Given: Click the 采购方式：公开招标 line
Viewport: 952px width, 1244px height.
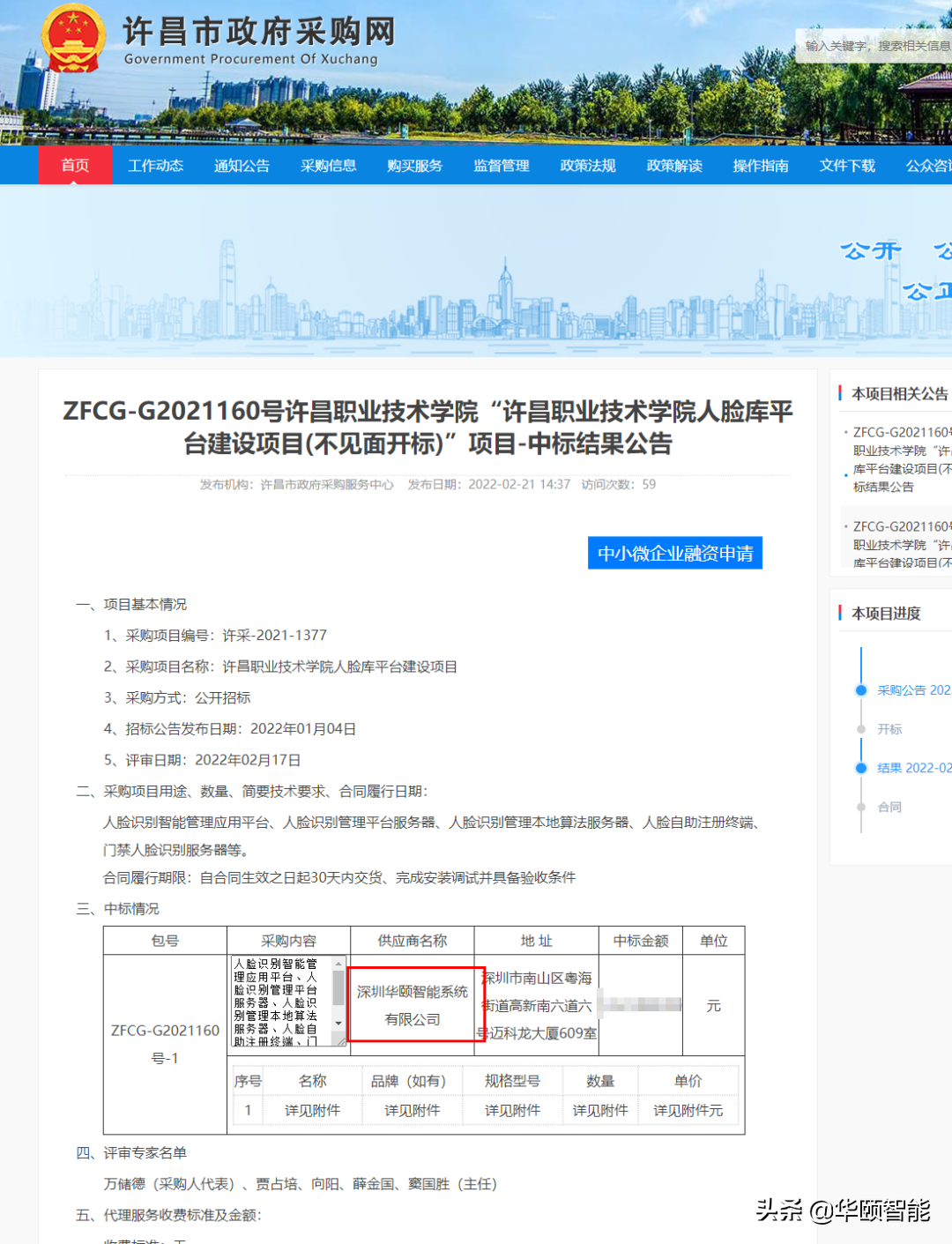Looking at the screenshot, I should tap(177, 697).
